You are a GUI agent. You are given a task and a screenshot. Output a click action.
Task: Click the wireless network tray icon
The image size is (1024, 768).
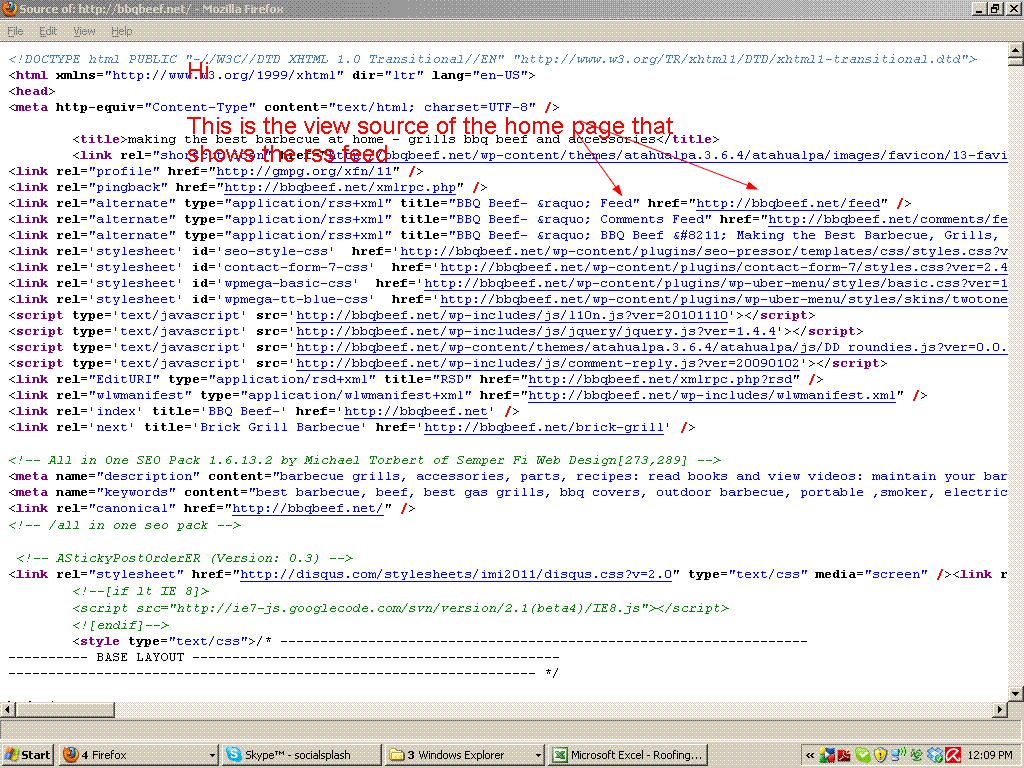pyautogui.click(x=899, y=756)
